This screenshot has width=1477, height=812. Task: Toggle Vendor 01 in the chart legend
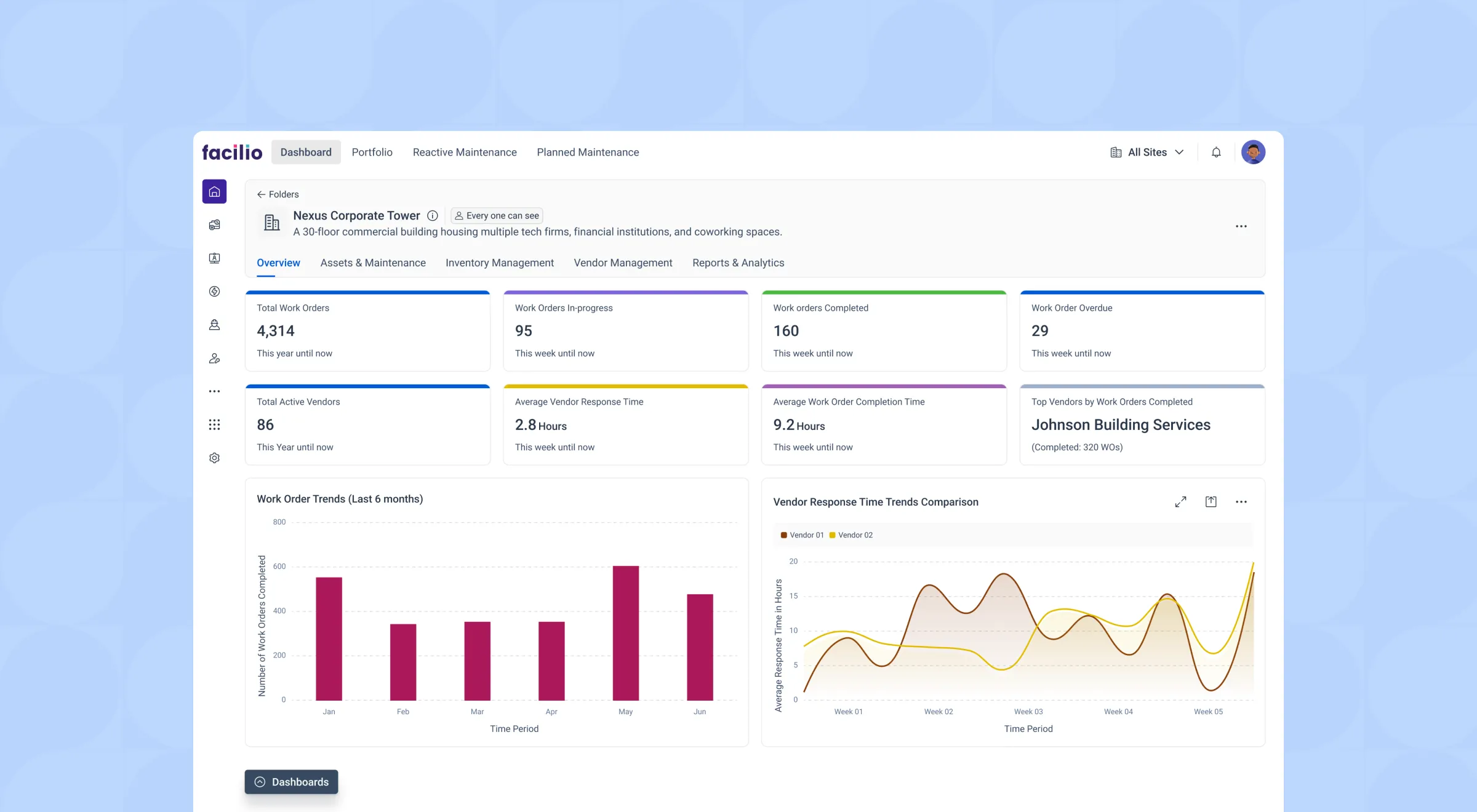[801, 535]
